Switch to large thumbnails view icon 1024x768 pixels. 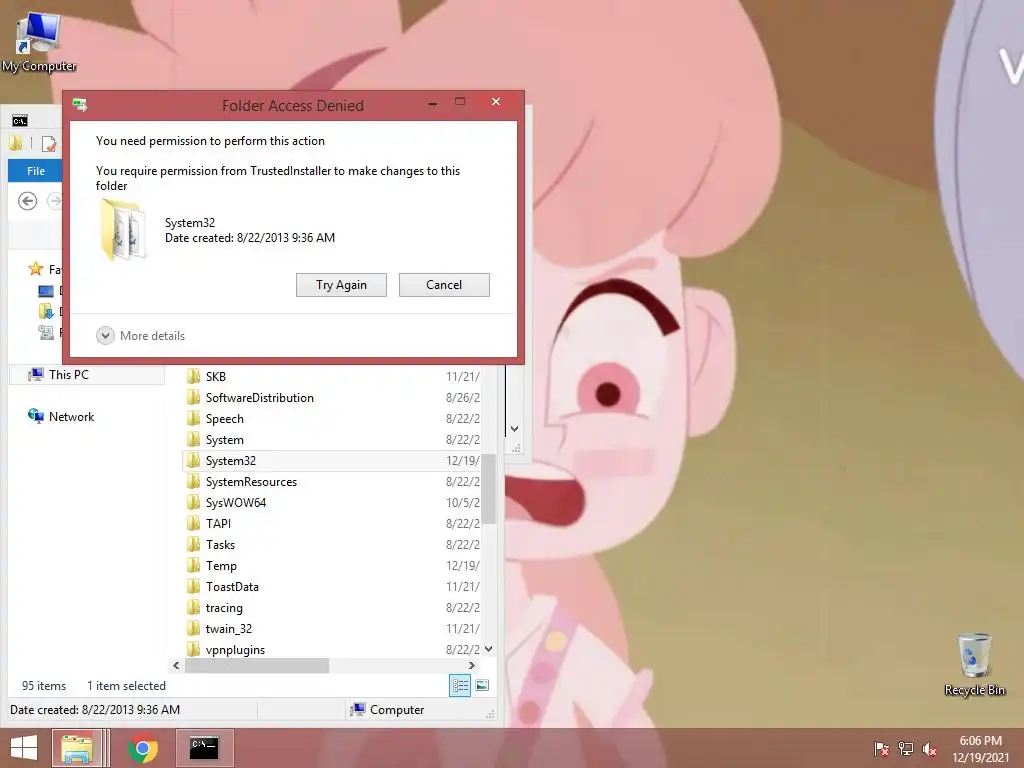pos(482,686)
